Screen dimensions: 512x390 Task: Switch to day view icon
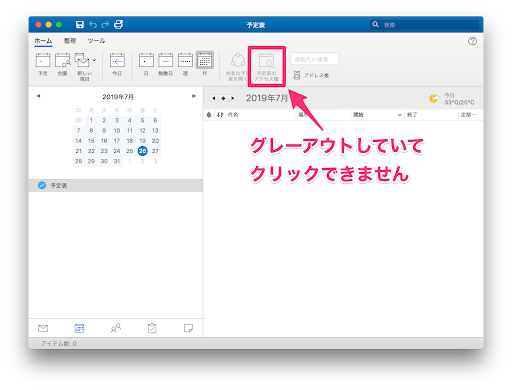[x=146, y=64]
